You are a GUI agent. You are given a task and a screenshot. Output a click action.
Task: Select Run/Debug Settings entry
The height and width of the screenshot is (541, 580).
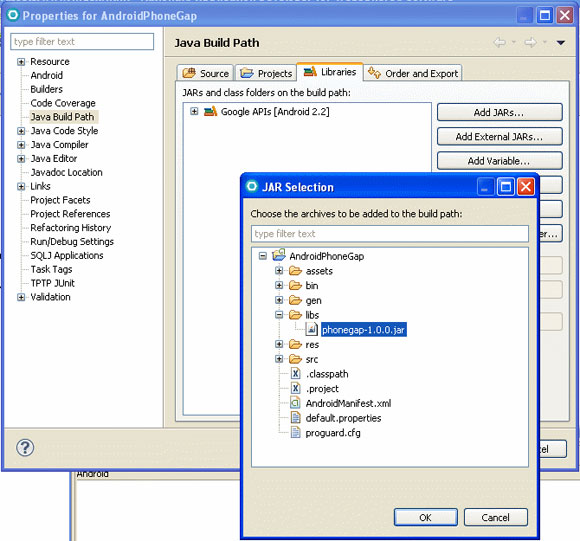pos(72,241)
